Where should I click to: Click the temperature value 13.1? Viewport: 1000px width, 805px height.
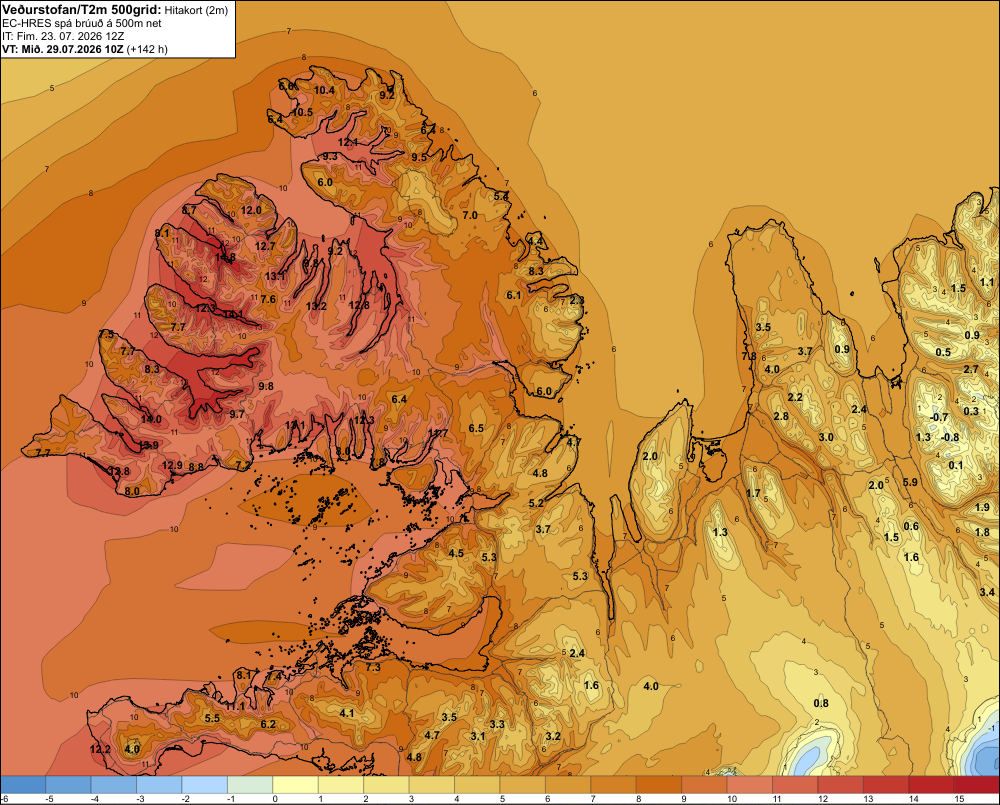[275, 276]
